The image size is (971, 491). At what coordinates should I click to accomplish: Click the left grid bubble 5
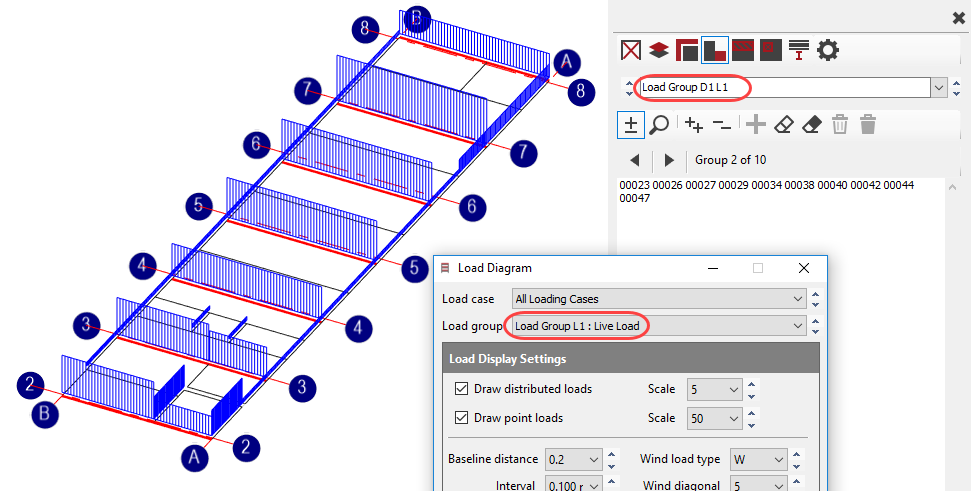click(x=199, y=206)
